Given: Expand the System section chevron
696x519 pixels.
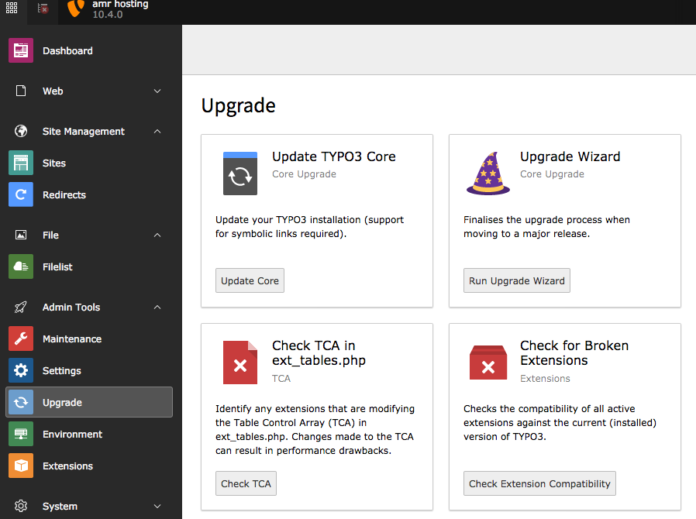Looking at the screenshot, I should click(x=157, y=506).
